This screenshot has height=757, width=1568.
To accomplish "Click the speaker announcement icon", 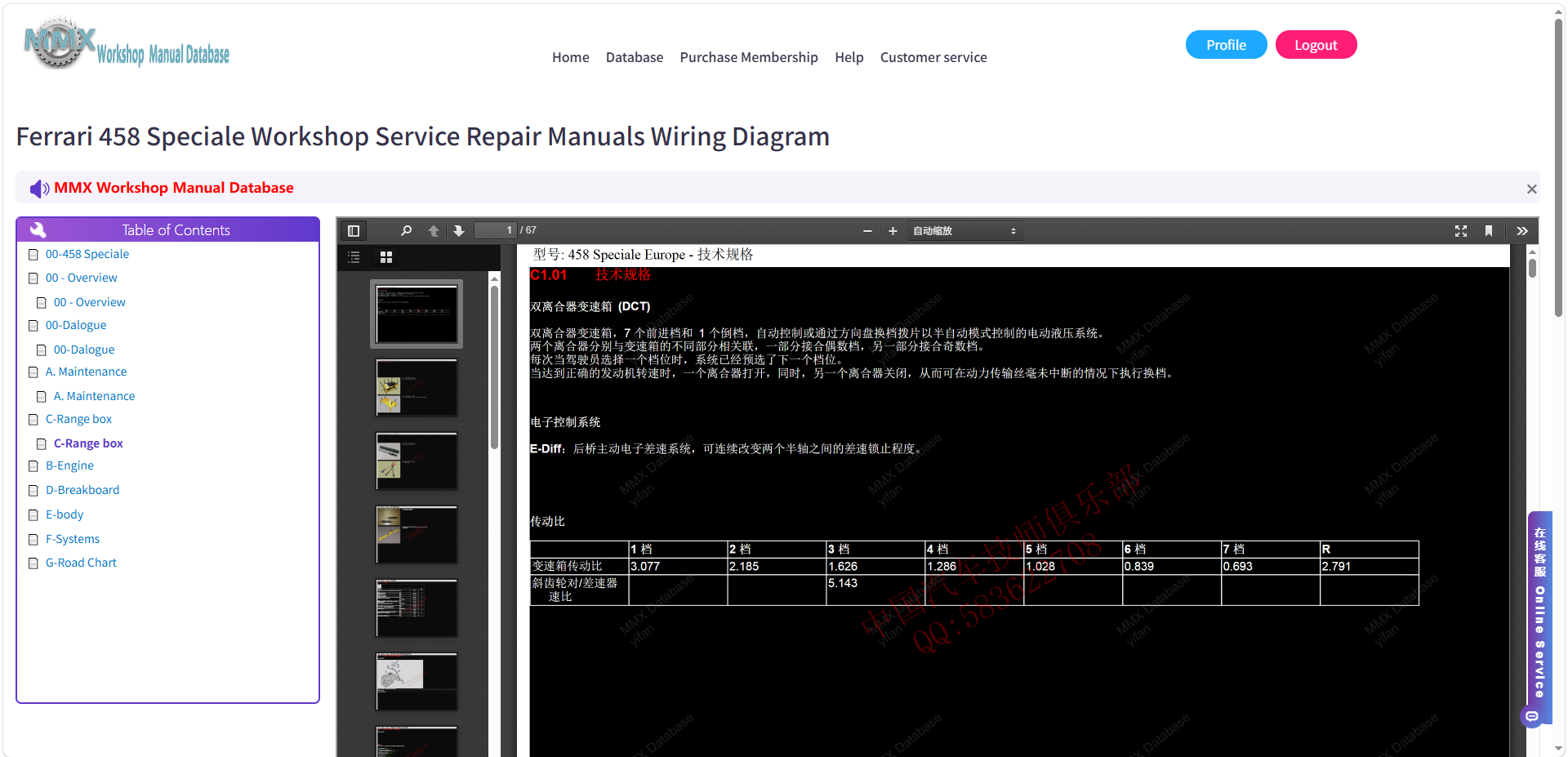I will point(39,189).
